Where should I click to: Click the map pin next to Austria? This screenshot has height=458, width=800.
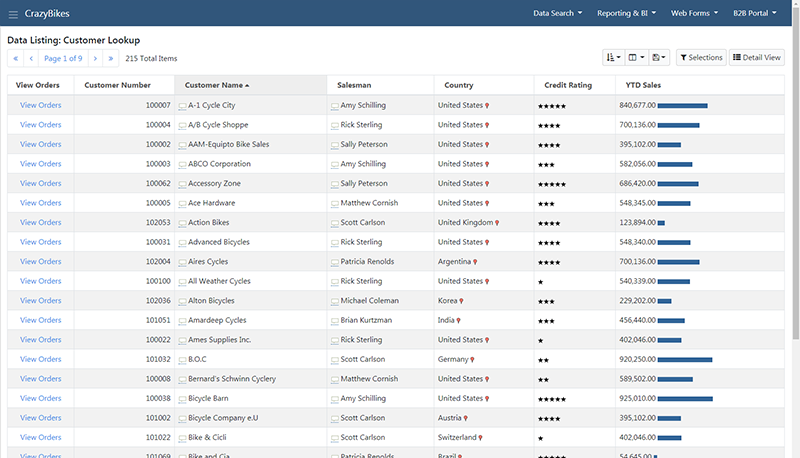(465, 418)
